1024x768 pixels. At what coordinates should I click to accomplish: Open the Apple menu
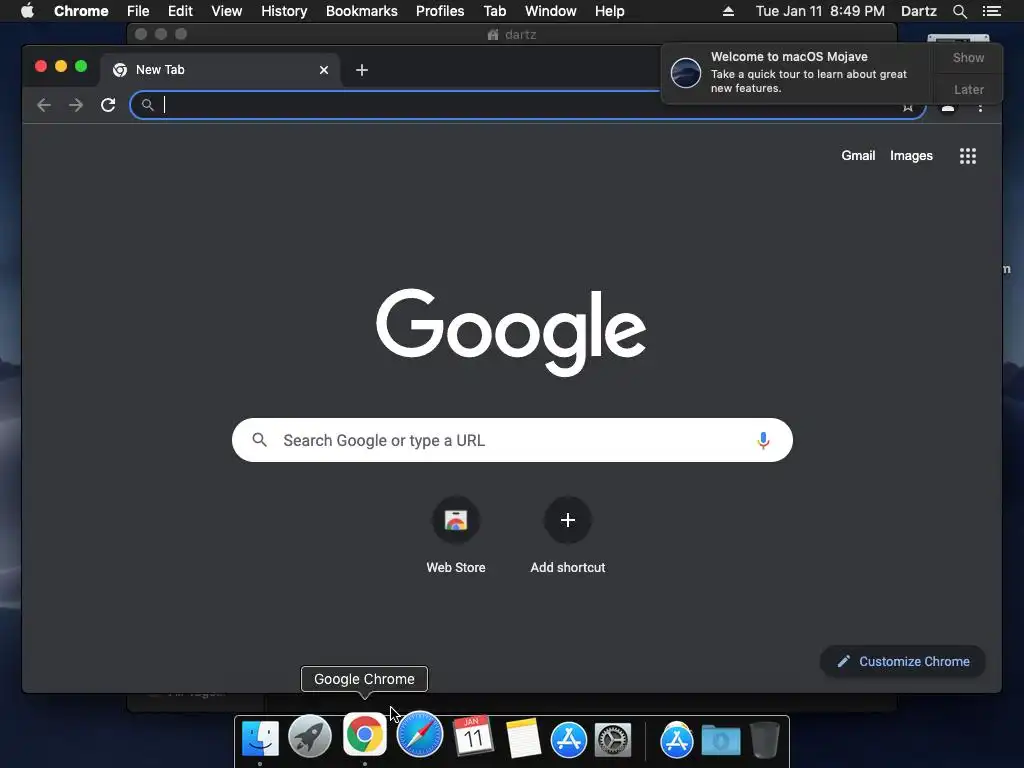pos(27,11)
